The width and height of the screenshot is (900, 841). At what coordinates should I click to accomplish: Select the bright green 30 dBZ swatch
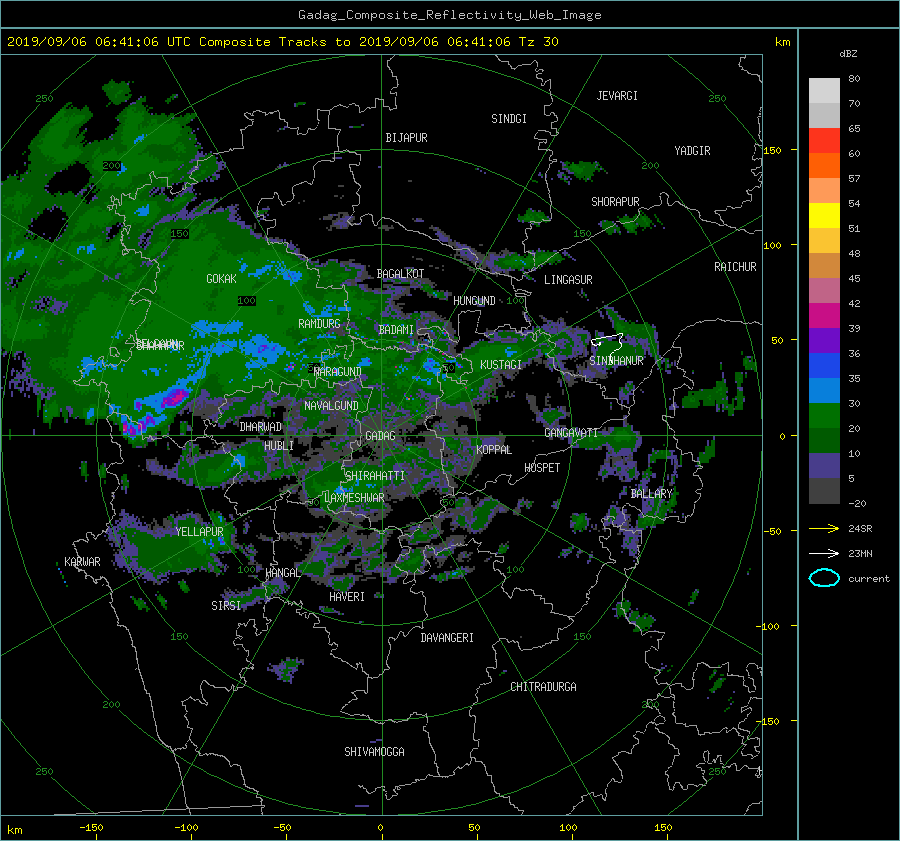tap(824, 415)
